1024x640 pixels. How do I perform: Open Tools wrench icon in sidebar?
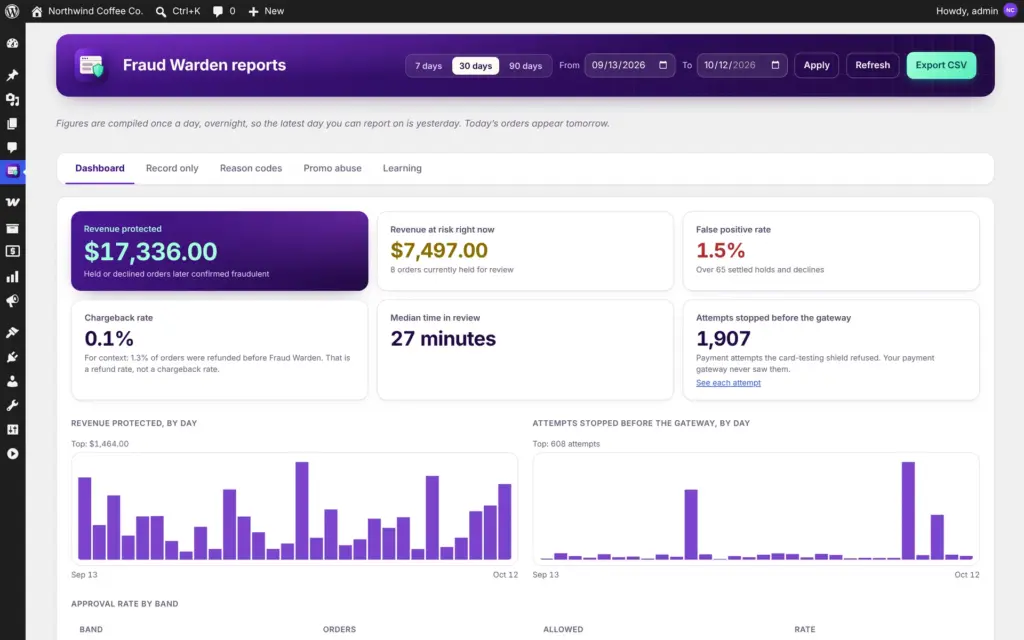click(12, 406)
